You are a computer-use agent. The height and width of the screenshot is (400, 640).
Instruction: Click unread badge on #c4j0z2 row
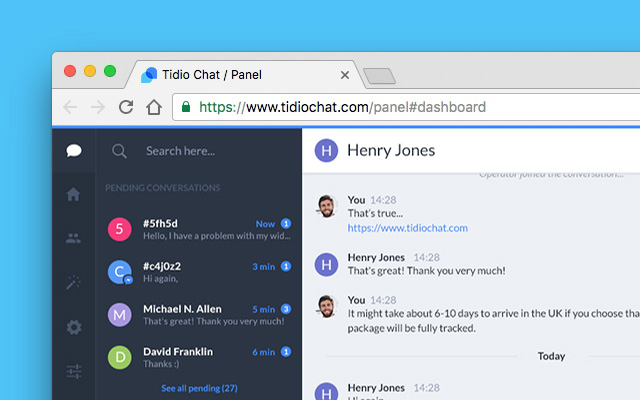[x=286, y=267]
